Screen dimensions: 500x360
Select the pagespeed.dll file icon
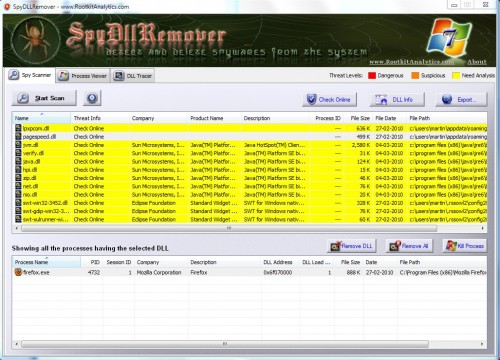(x=18, y=137)
